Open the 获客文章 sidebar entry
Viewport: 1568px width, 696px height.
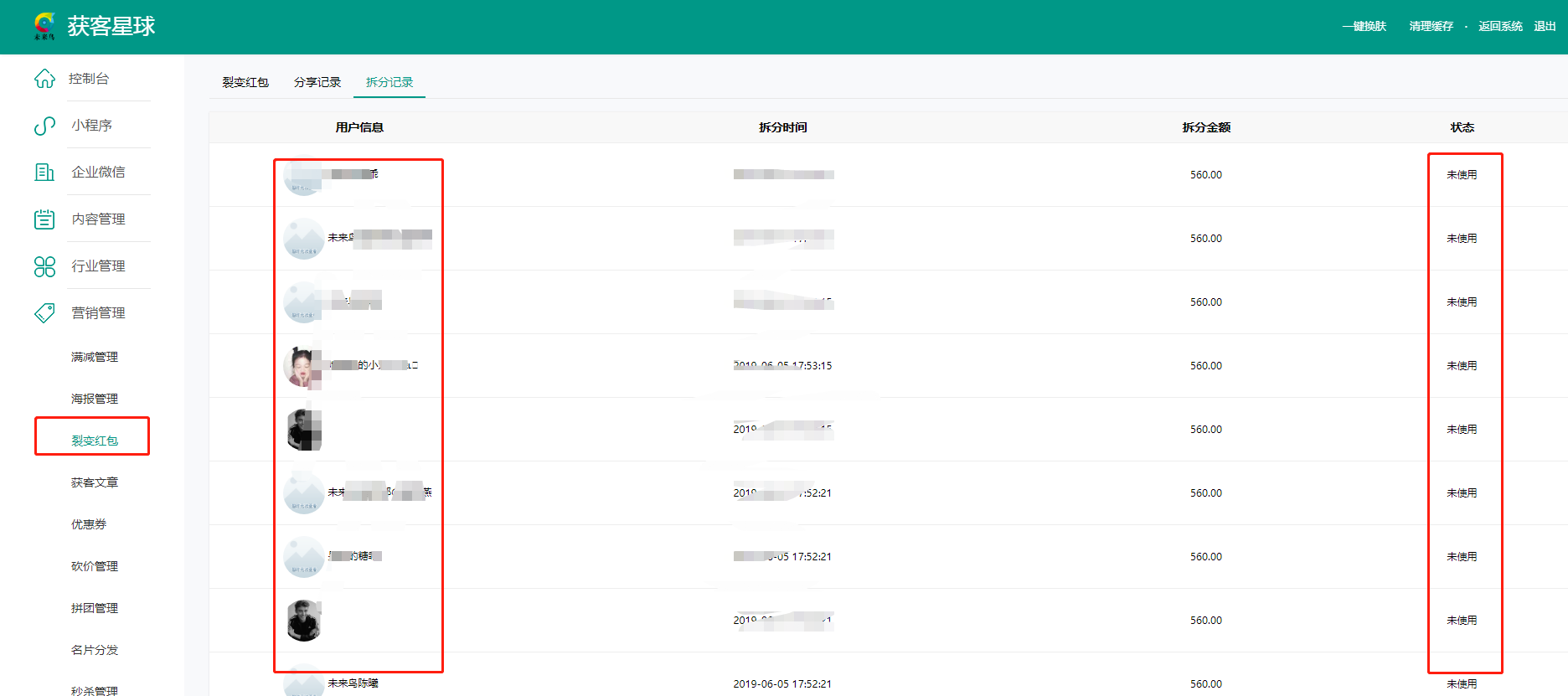click(x=95, y=482)
